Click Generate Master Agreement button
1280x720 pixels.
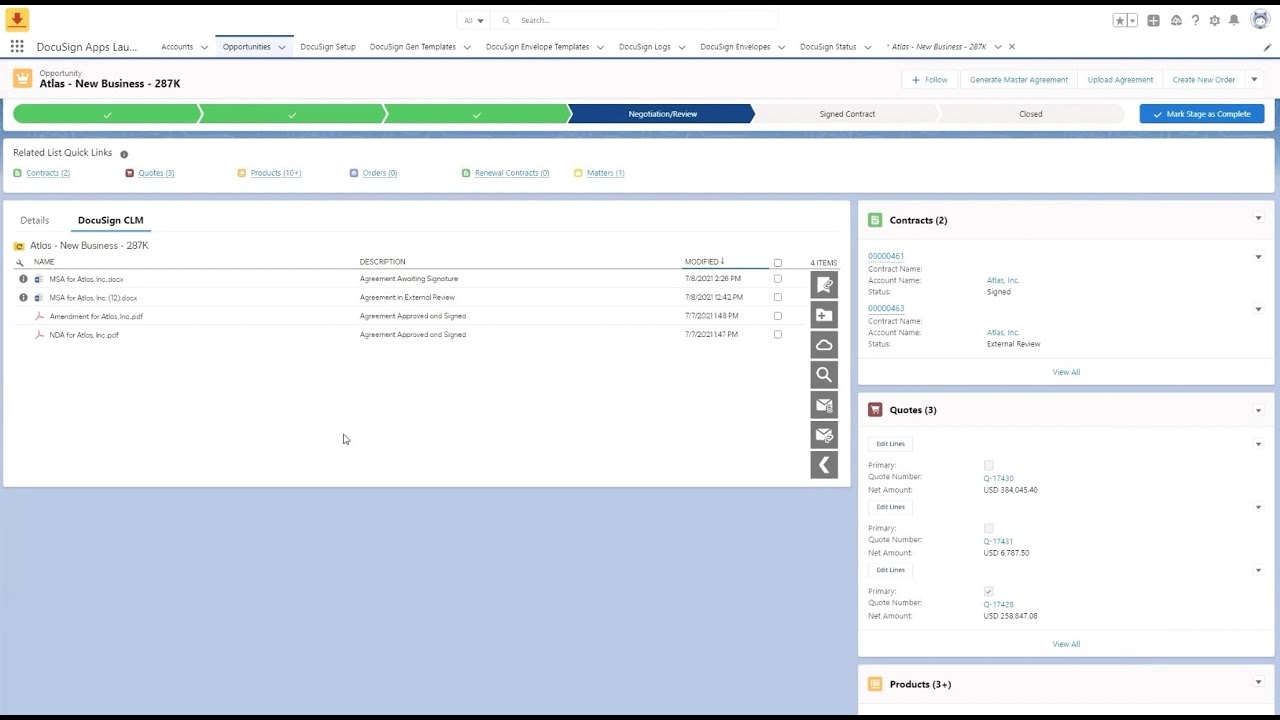[1018, 80]
